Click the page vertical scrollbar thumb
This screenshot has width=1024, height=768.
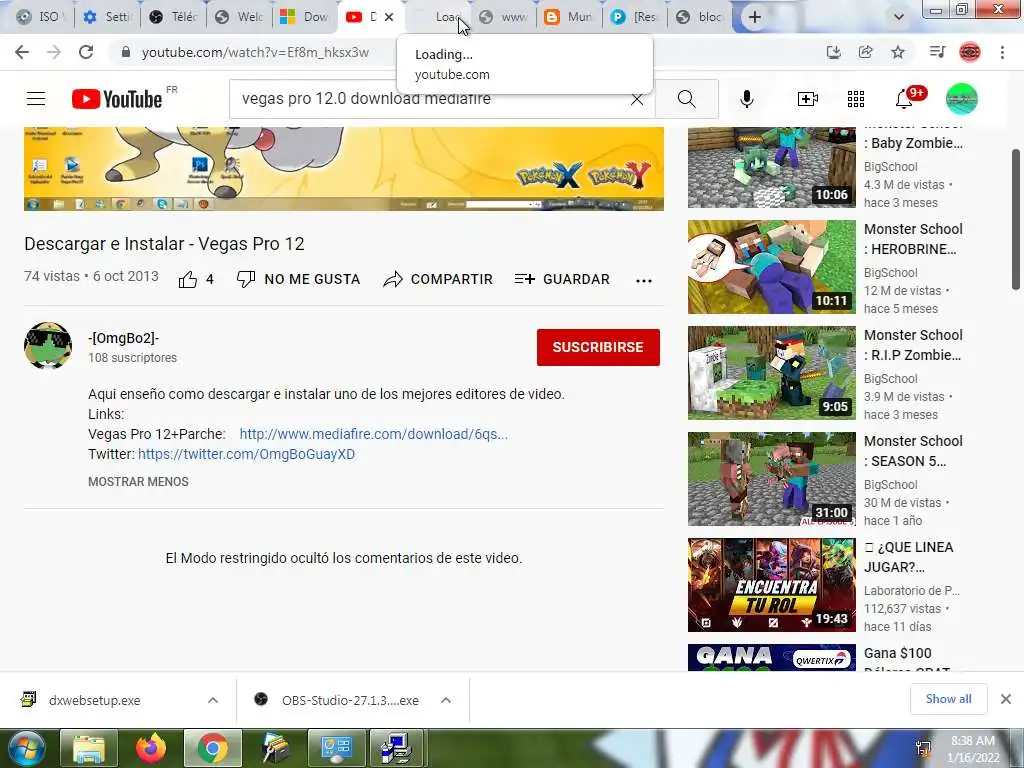click(x=1016, y=219)
